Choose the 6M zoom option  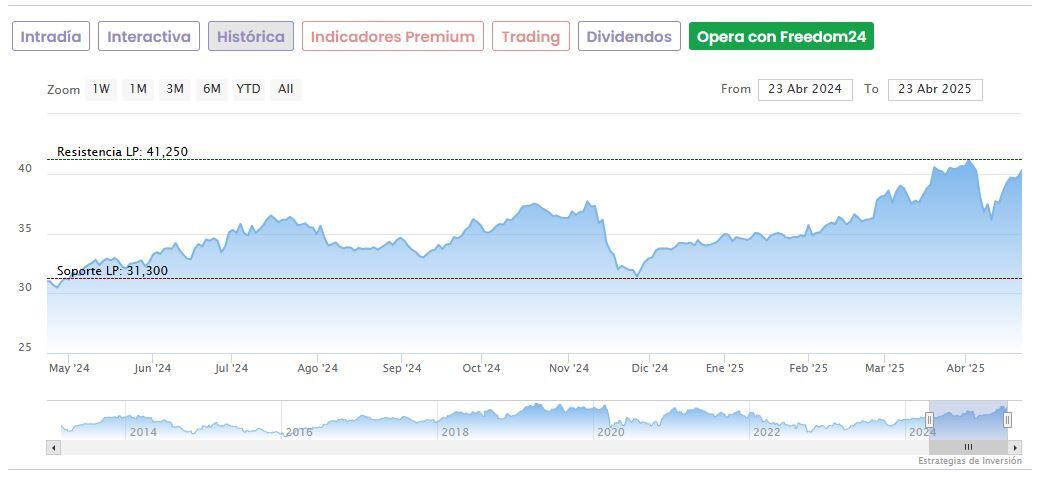pyautogui.click(x=211, y=89)
